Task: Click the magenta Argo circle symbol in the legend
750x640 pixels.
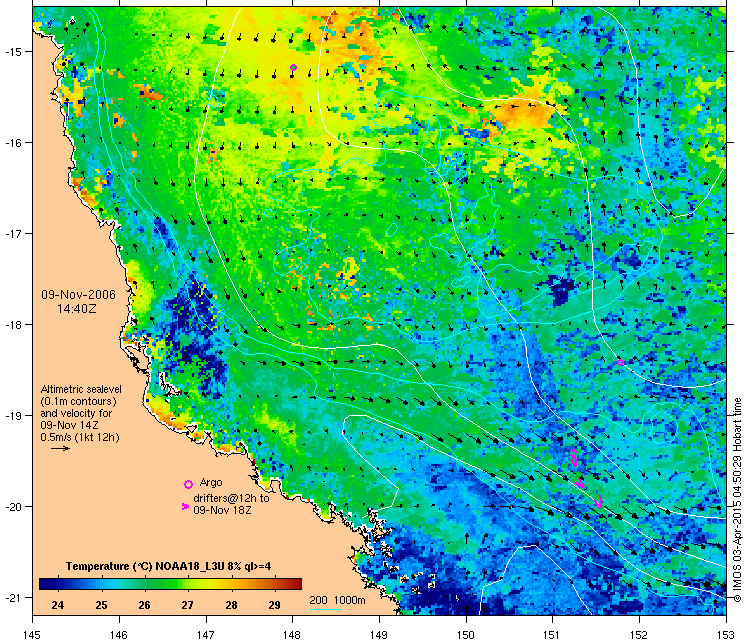Action: pos(188,484)
